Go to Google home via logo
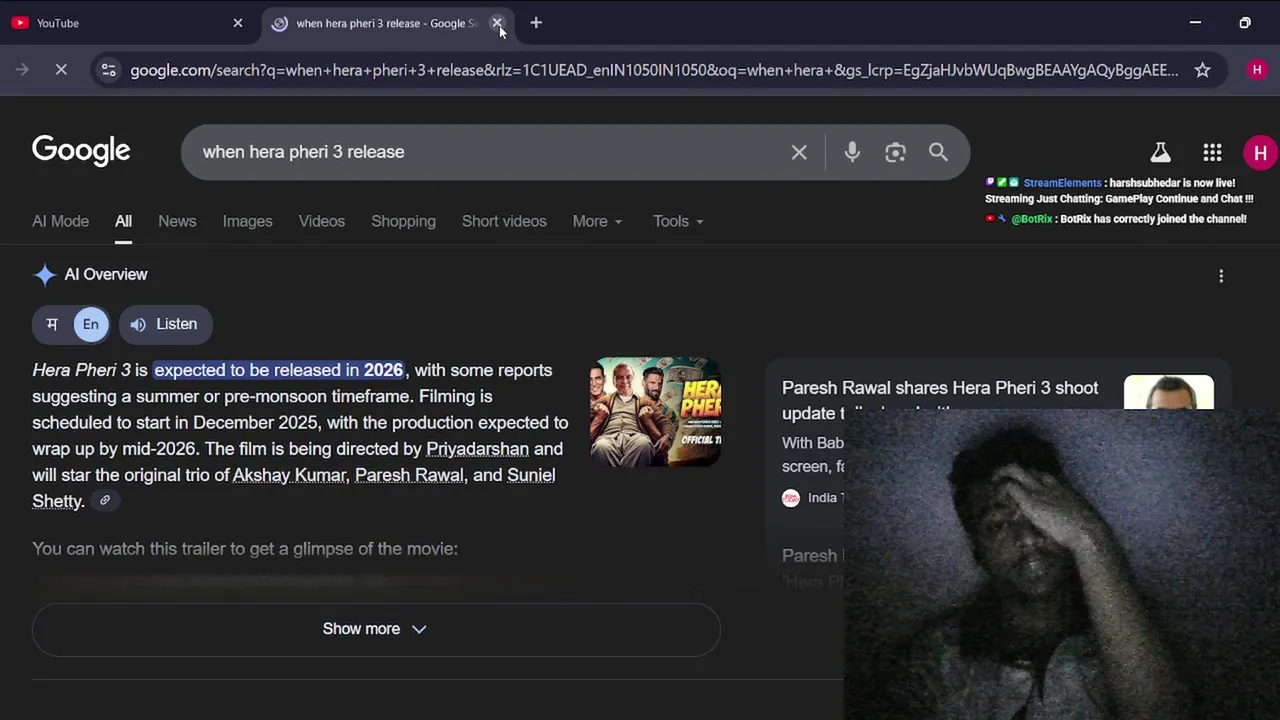The width and height of the screenshot is (1280, 720). coord(81,151)
